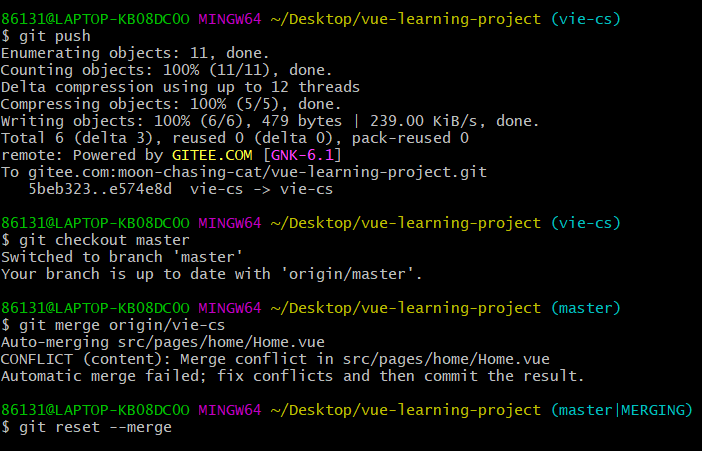Click the 'CONFLICT (content)' merge conflict line

[275, 359]
